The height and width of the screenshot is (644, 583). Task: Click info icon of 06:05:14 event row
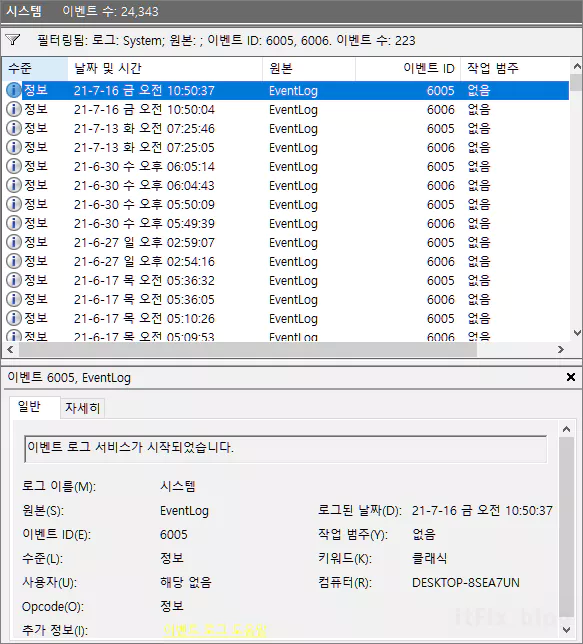pos(14,166)
